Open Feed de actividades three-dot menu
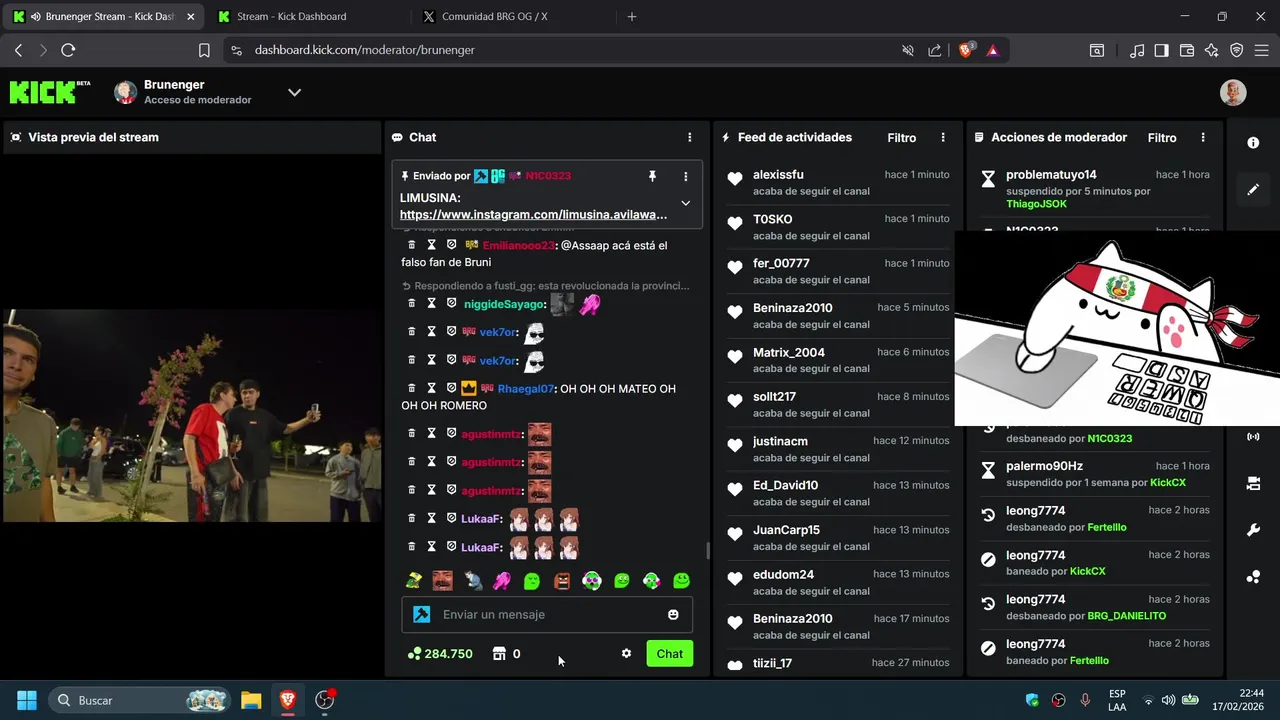The width and height of the screenshot is (1280, 720). 943,137
